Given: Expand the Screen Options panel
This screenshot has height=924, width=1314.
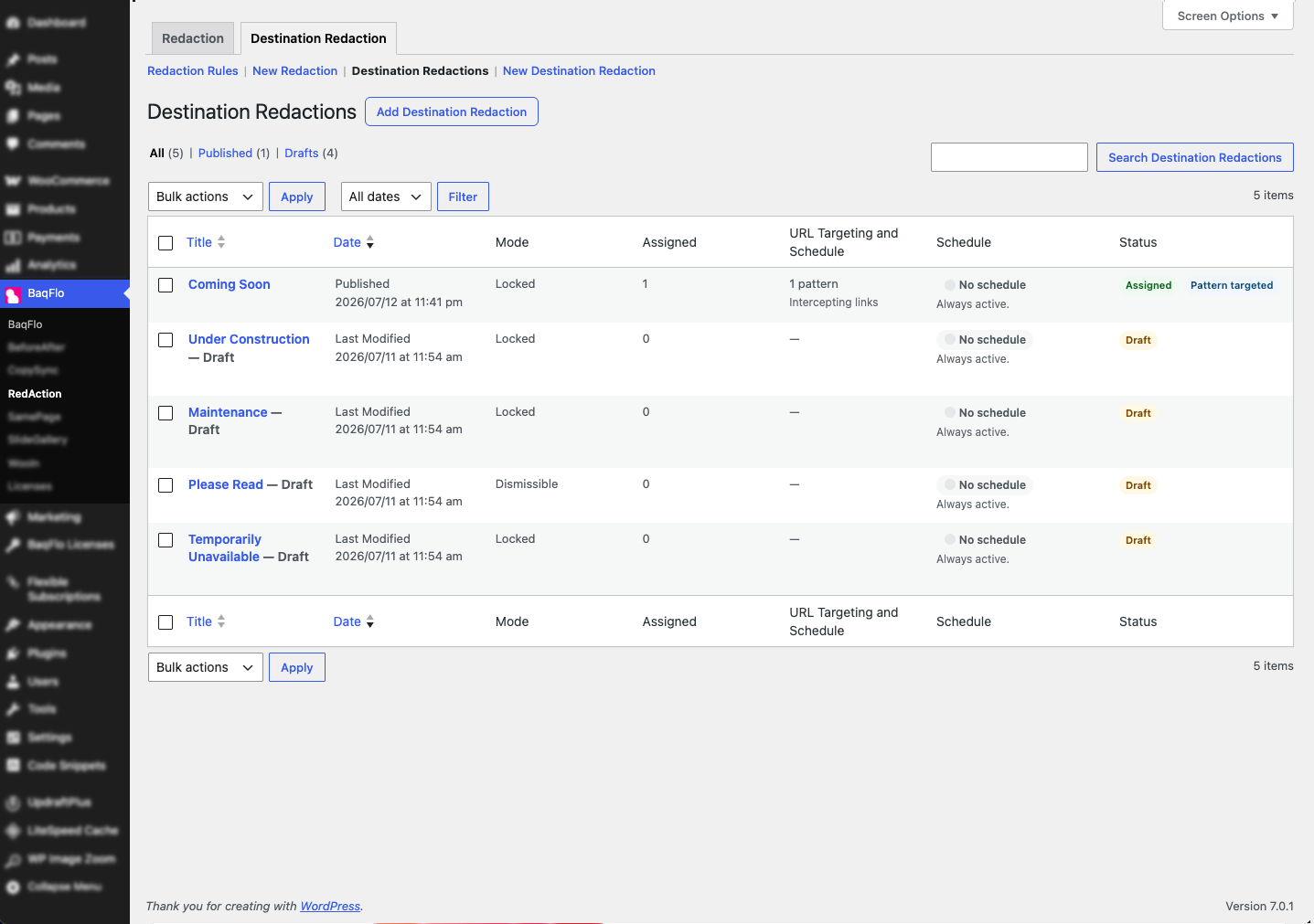Looking at the screenshot, I should coord(1228,16).
